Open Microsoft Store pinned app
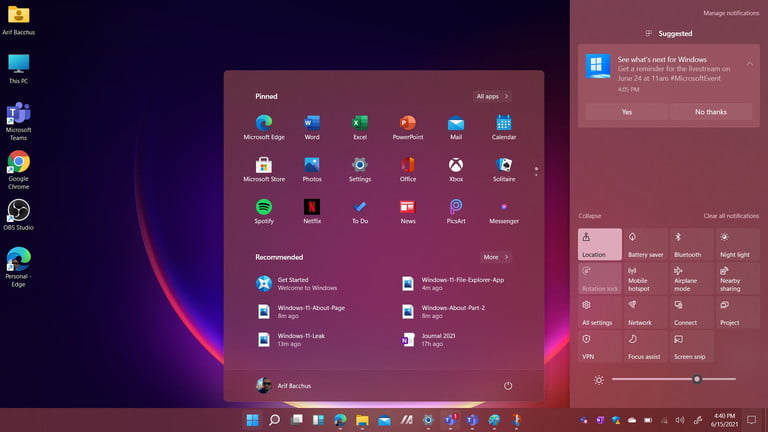 (264, 166)
